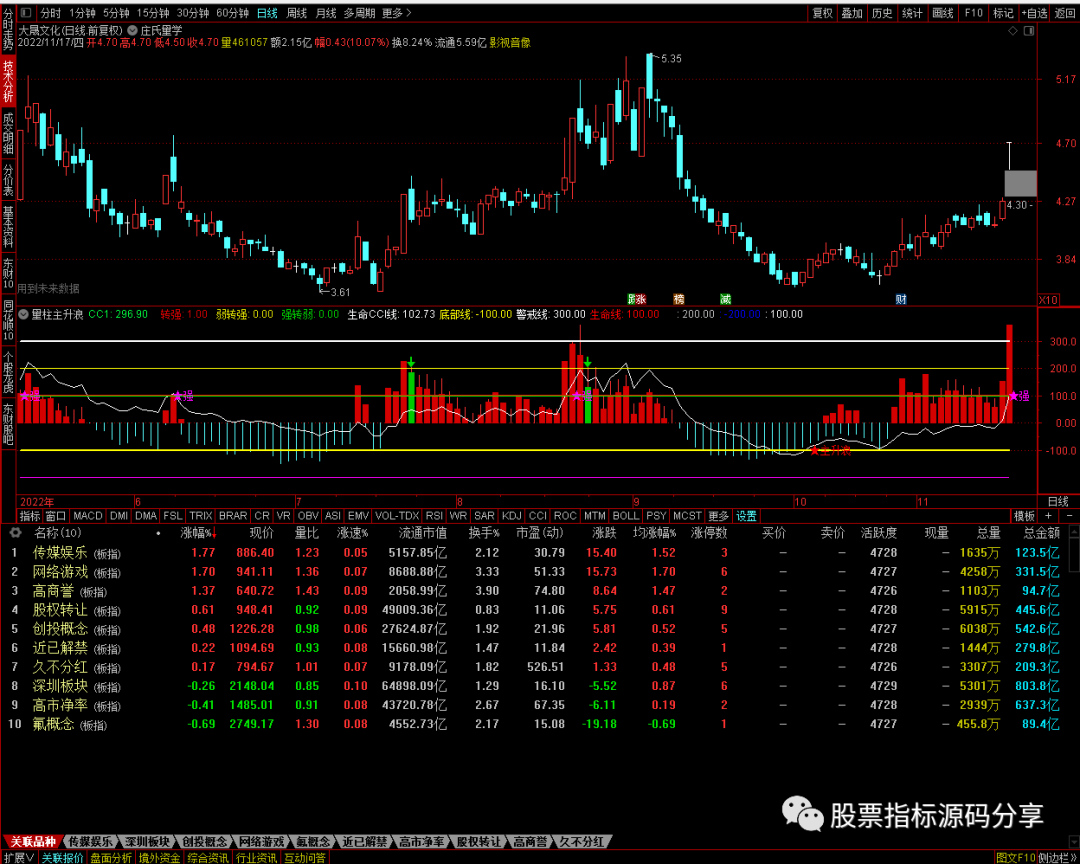Viewport: 1080px width, 864px height.
Task: Click the scroll-down arrow beside the bottom tabs
Action: click(x=1074, y=842)
